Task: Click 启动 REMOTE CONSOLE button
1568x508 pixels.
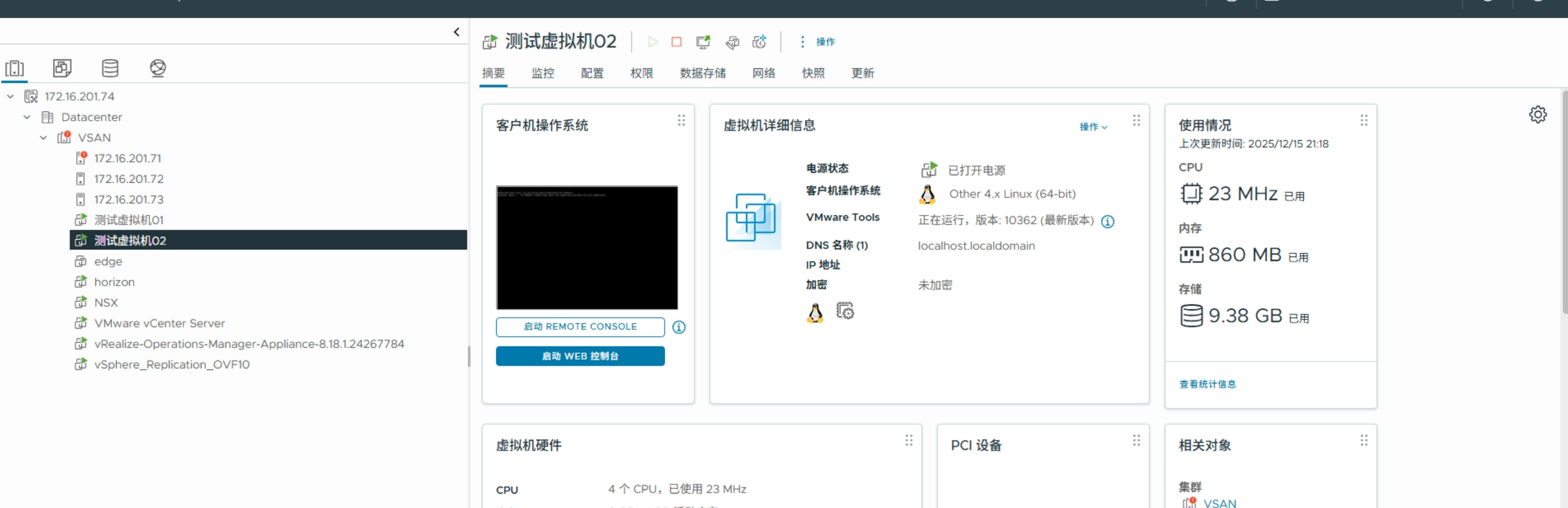Action: 580,327
